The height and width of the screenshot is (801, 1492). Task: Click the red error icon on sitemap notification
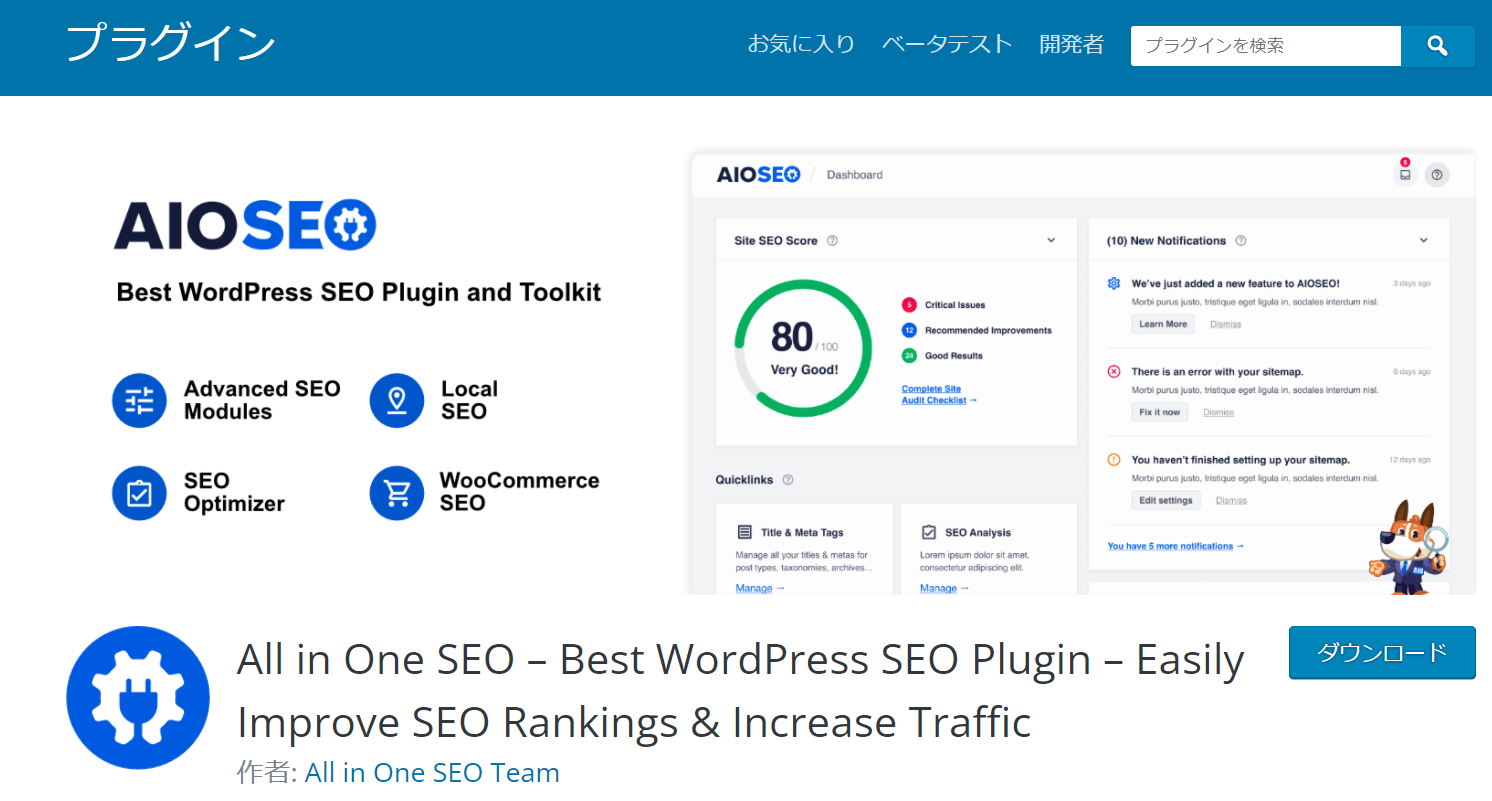1114,372
